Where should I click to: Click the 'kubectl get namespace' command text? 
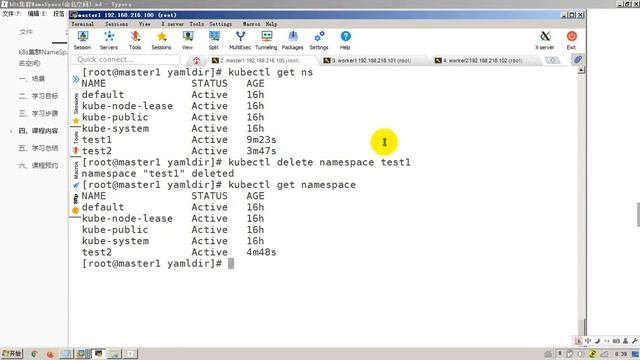[292, 184]
